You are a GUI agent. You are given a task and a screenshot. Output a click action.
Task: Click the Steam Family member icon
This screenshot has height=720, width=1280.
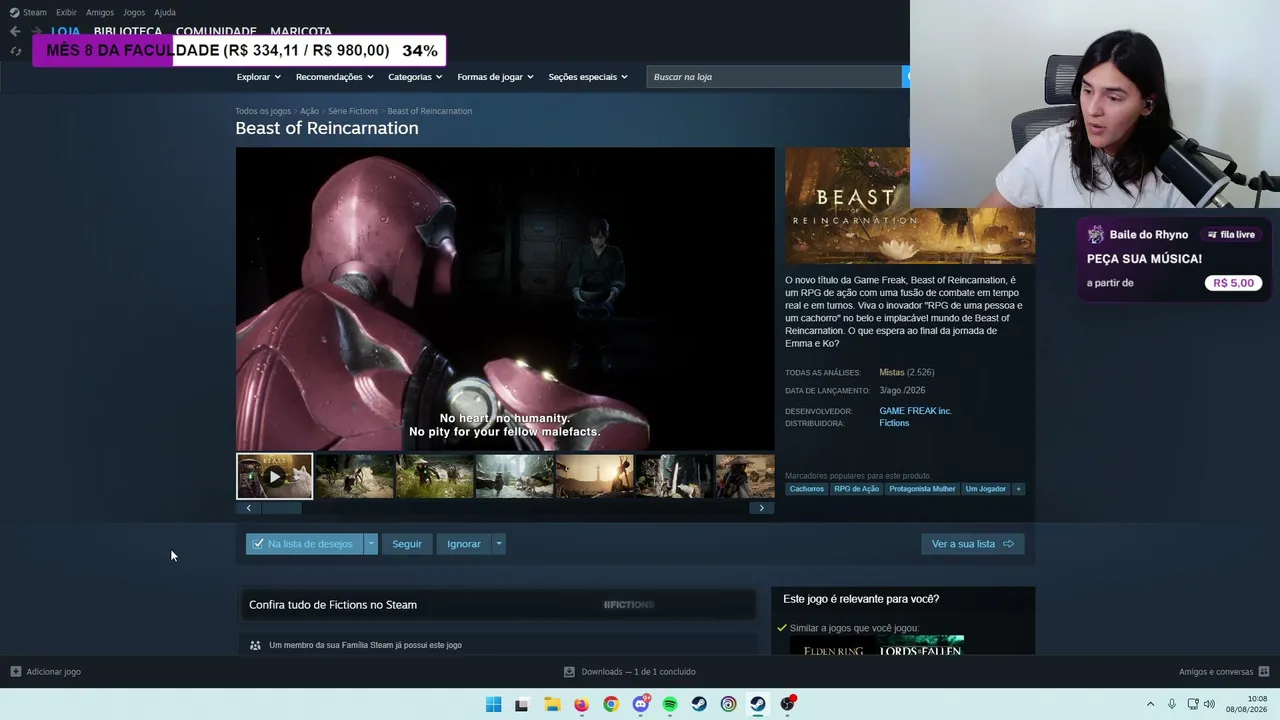pos(255,645)
